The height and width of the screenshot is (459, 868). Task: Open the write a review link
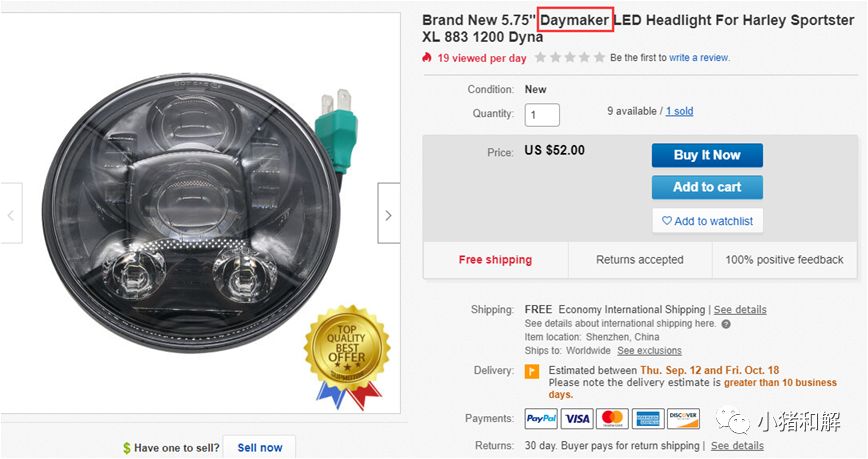(699, 58)
